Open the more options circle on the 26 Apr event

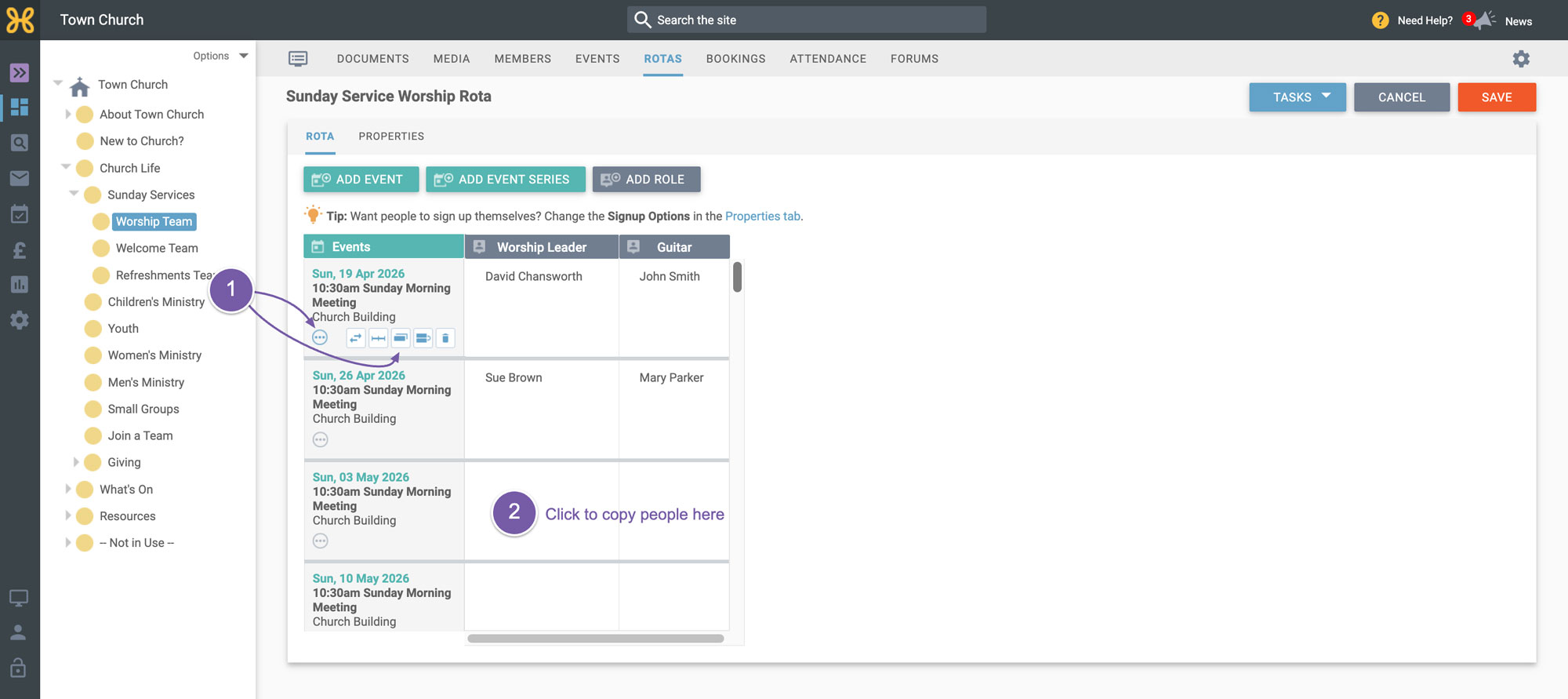click(321, 439)
